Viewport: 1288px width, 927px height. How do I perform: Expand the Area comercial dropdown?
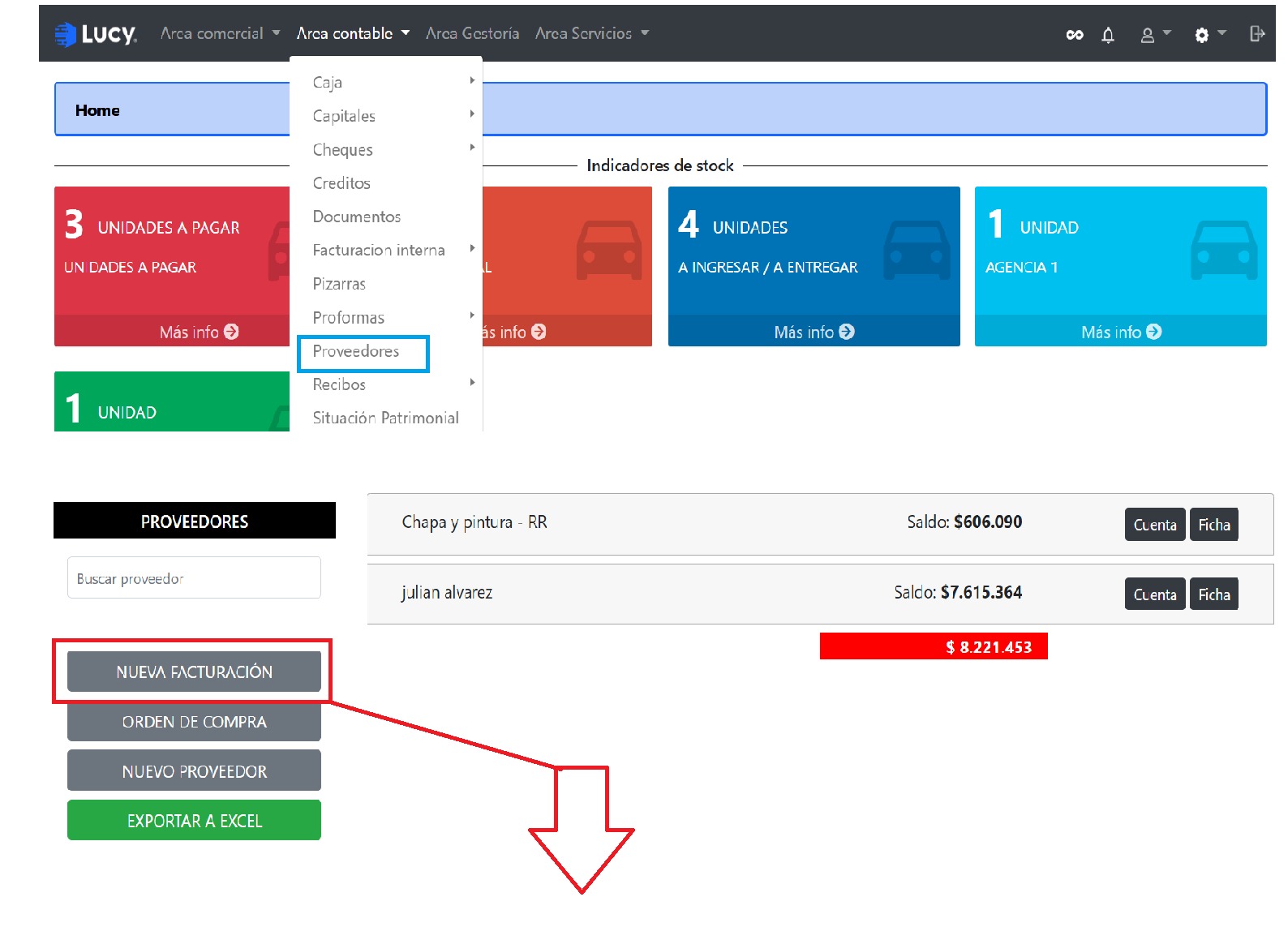pyautogui.click(x=220, y=33)
